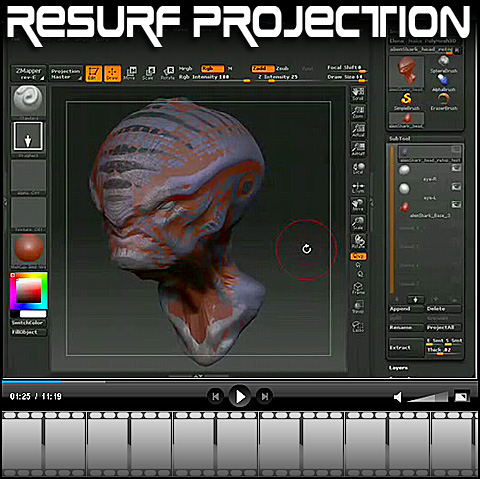Viewport: 480px width, 479px height.
Task: Toggle the Local transformations icon
Action: point(358,168)
